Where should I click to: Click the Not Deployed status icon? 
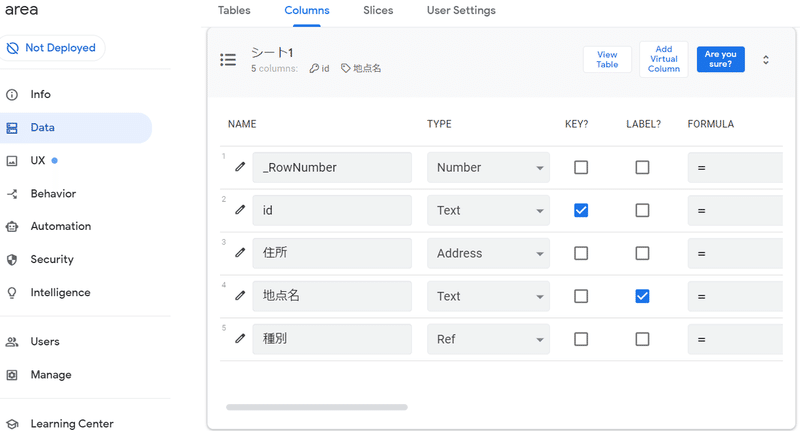click(13, 48)
